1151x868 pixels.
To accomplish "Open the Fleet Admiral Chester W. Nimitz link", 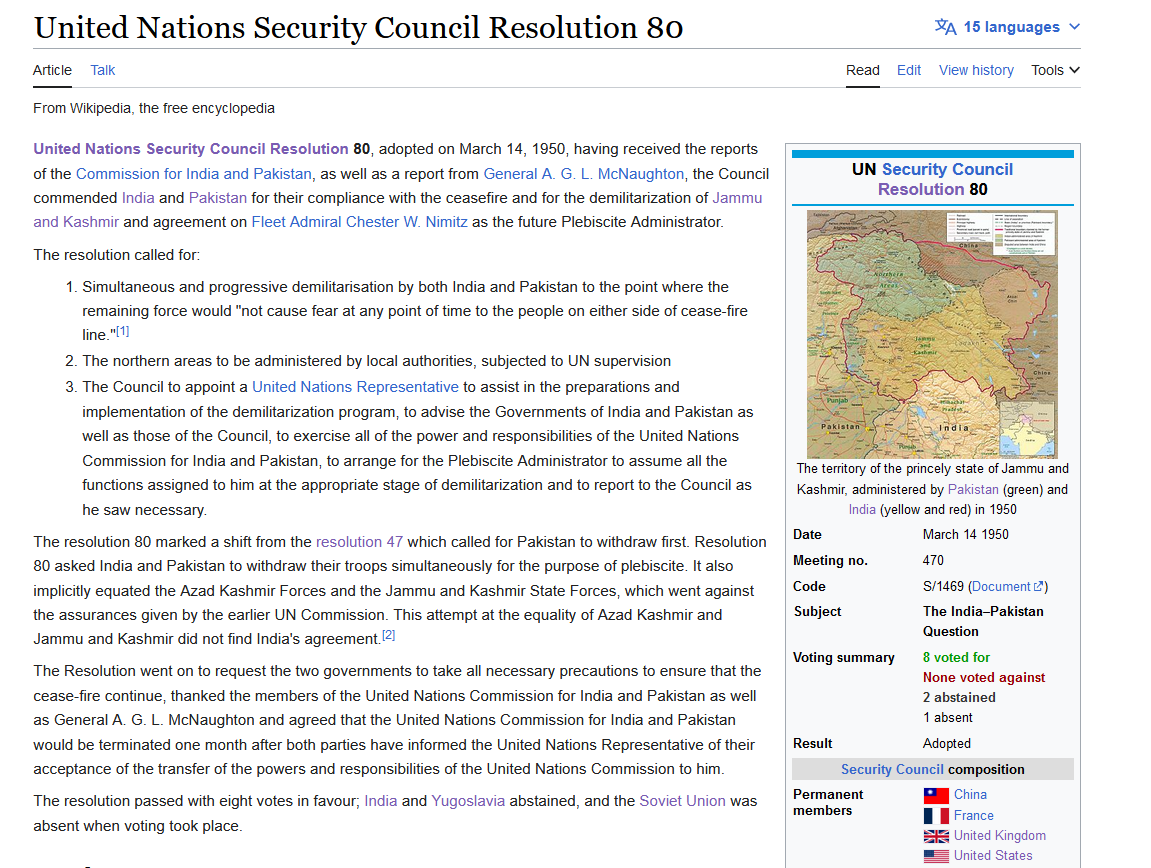I will (x=360, y=223).
